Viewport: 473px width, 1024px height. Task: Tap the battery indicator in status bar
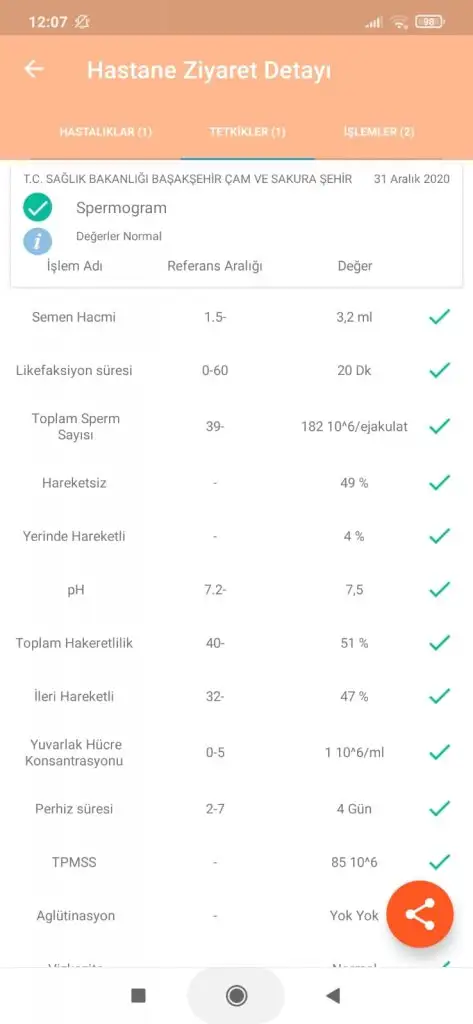pos(430,22)
